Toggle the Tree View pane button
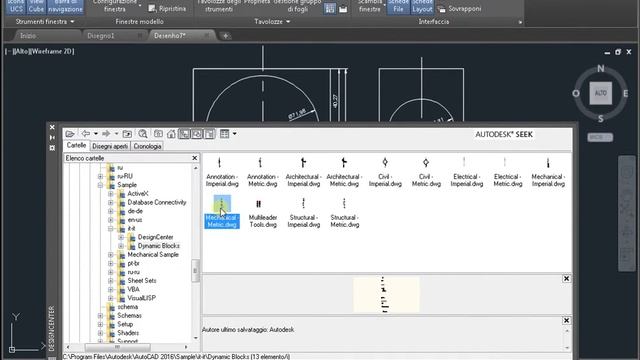The width and height of the screenshot is (640, 360). pyautogui.click(x=184, y=134)
